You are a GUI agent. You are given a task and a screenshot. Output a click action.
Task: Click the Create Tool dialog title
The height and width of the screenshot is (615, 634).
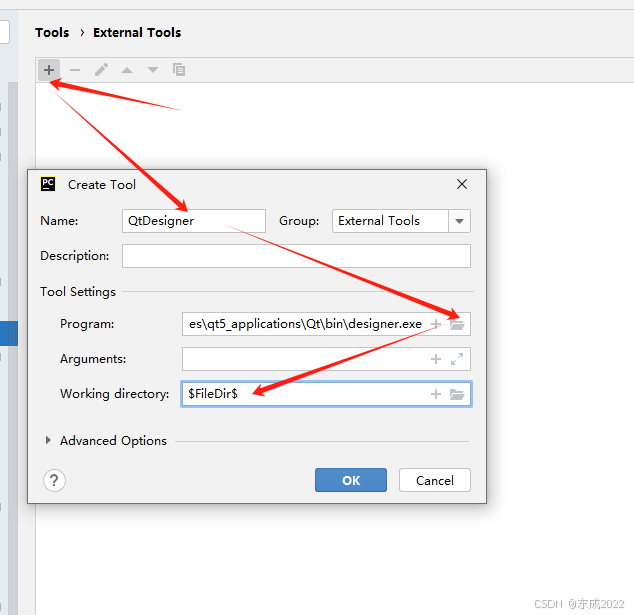coord(102,185)
